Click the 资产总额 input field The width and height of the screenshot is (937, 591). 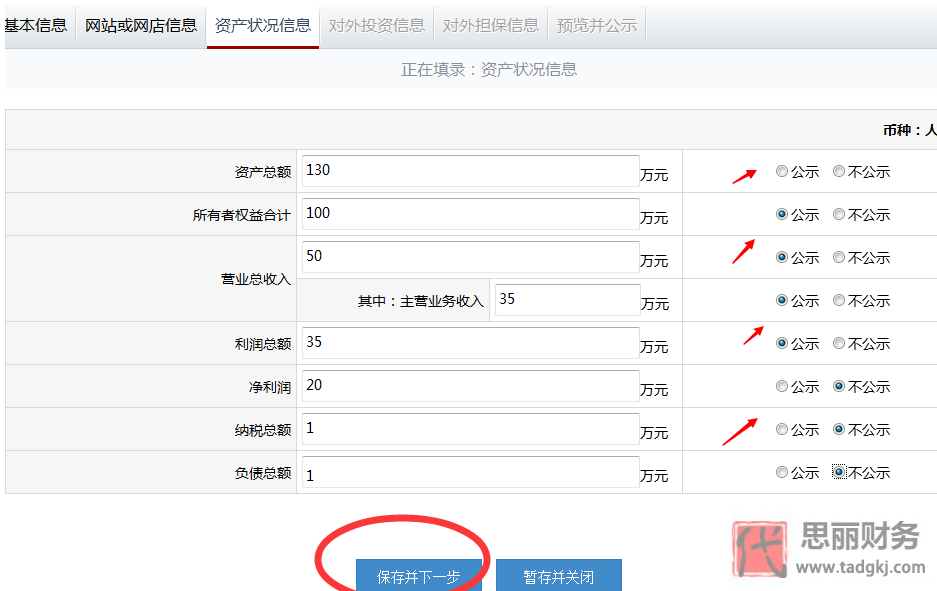470,170
